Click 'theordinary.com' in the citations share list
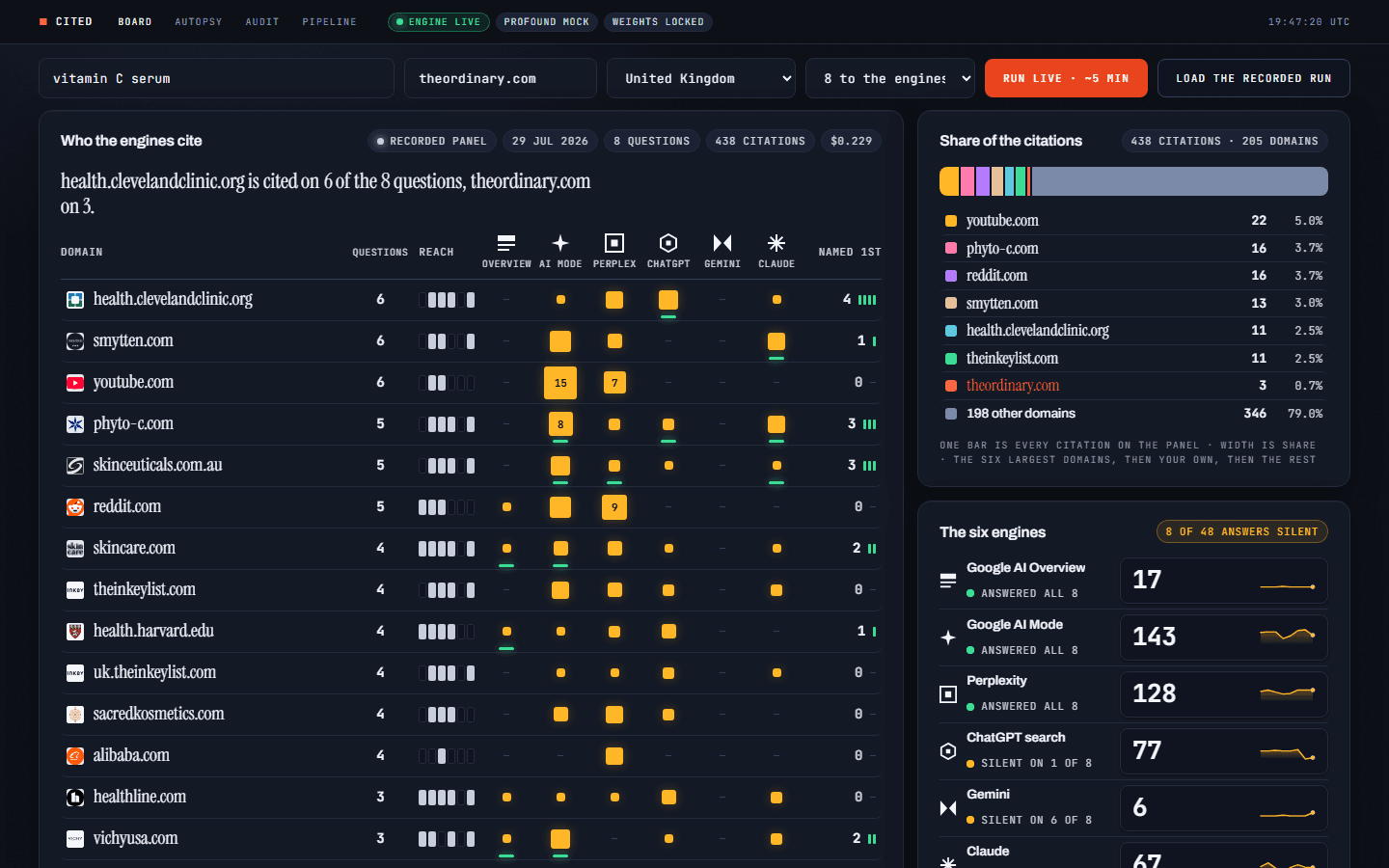1389x868 pixels. 1013,386
